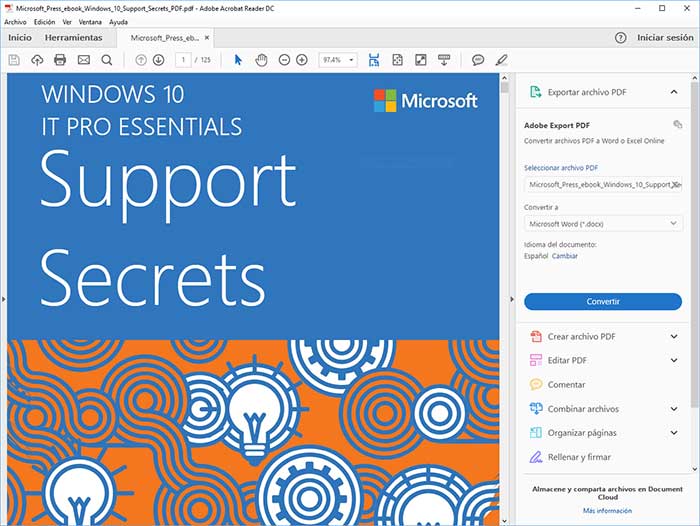Click the Save file icon
Screen dimensions: 700x526
tap(14, 60)
